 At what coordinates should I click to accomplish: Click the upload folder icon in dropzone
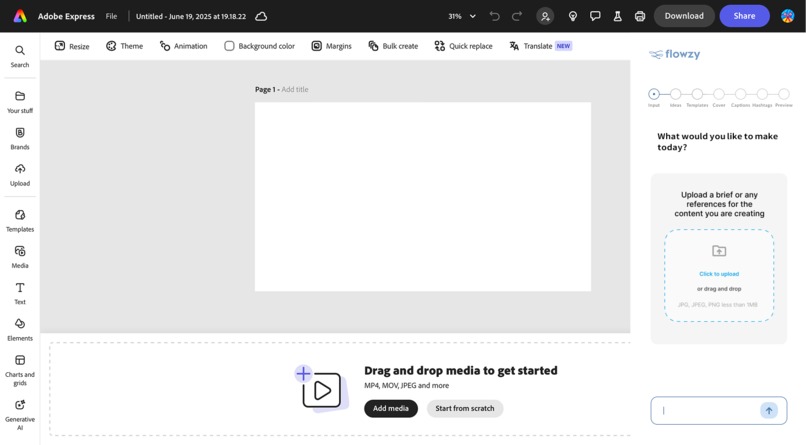click(x=719, y=251)
